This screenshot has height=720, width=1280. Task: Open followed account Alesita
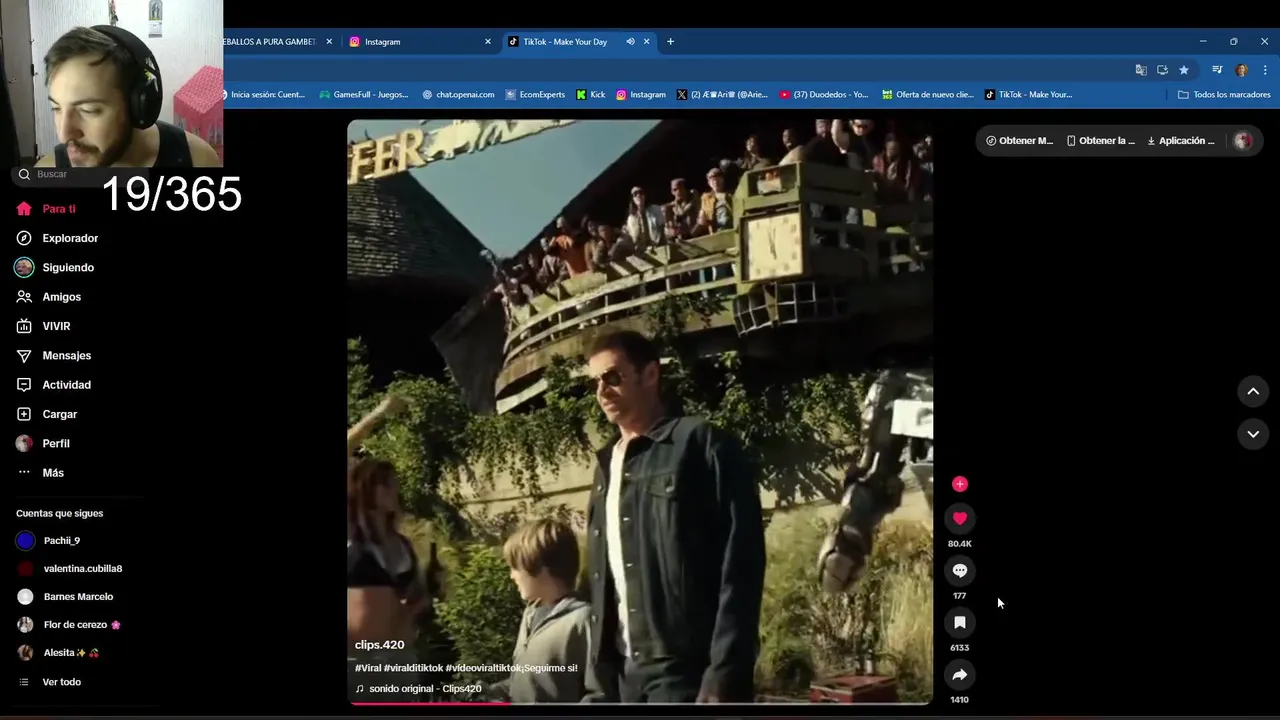pyautogui.click(x=58, y=652)
